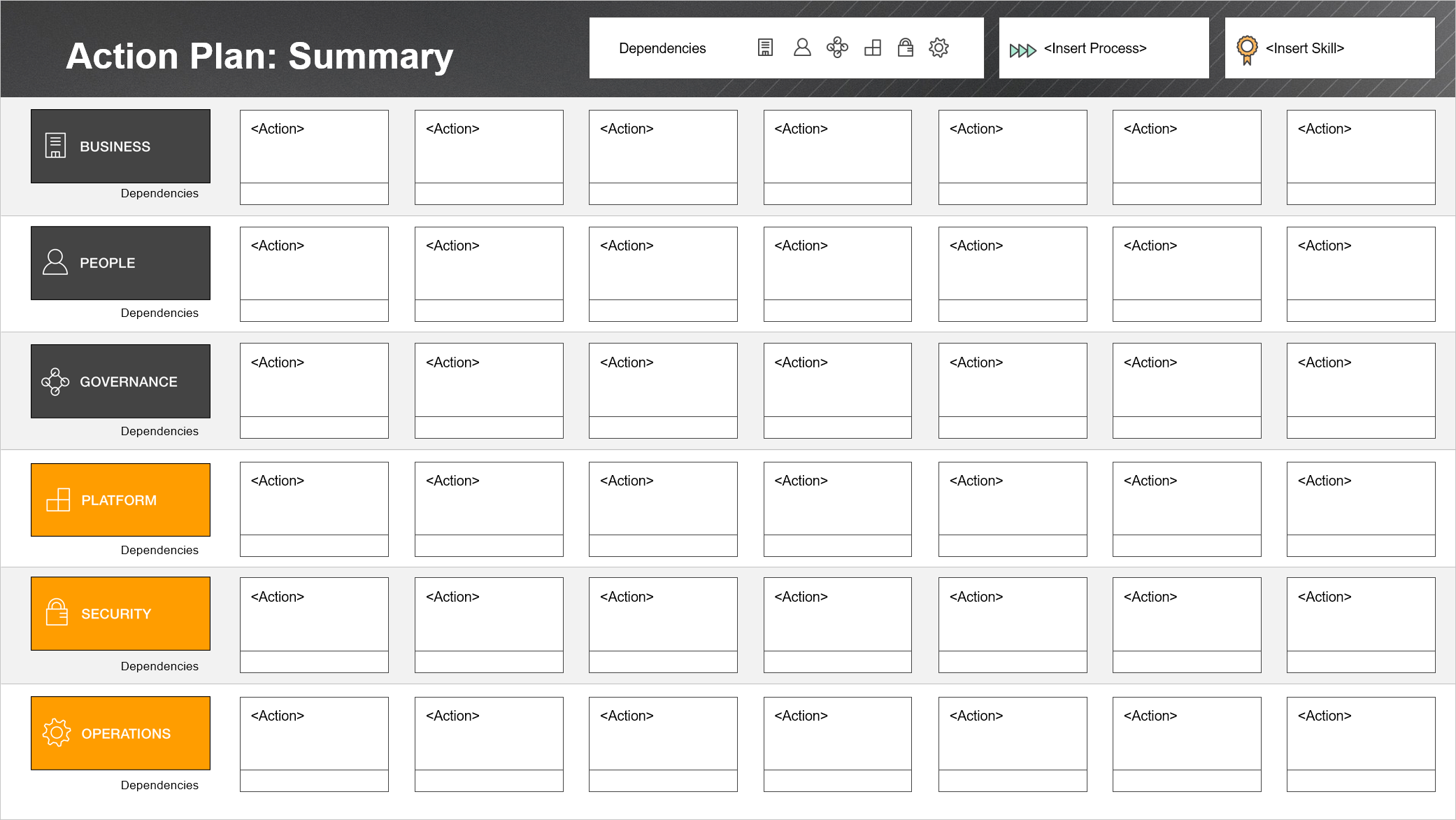The height and width of the screenshot is (820, 1456).
Task: Select the orange OPERATIONS category block
Action: [x=120, y=733]
